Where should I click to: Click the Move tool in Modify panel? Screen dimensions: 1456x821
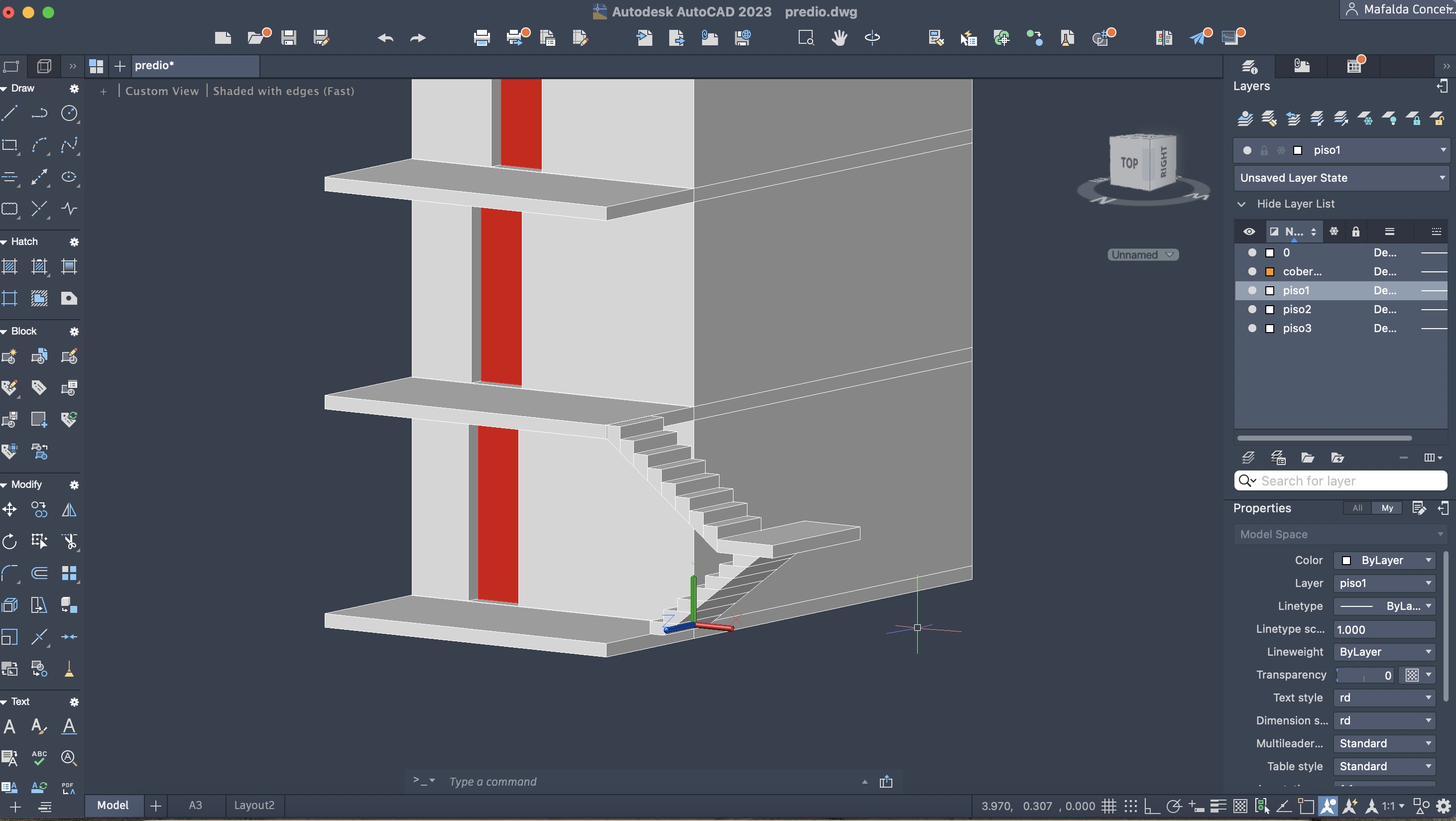pos(9,510)
